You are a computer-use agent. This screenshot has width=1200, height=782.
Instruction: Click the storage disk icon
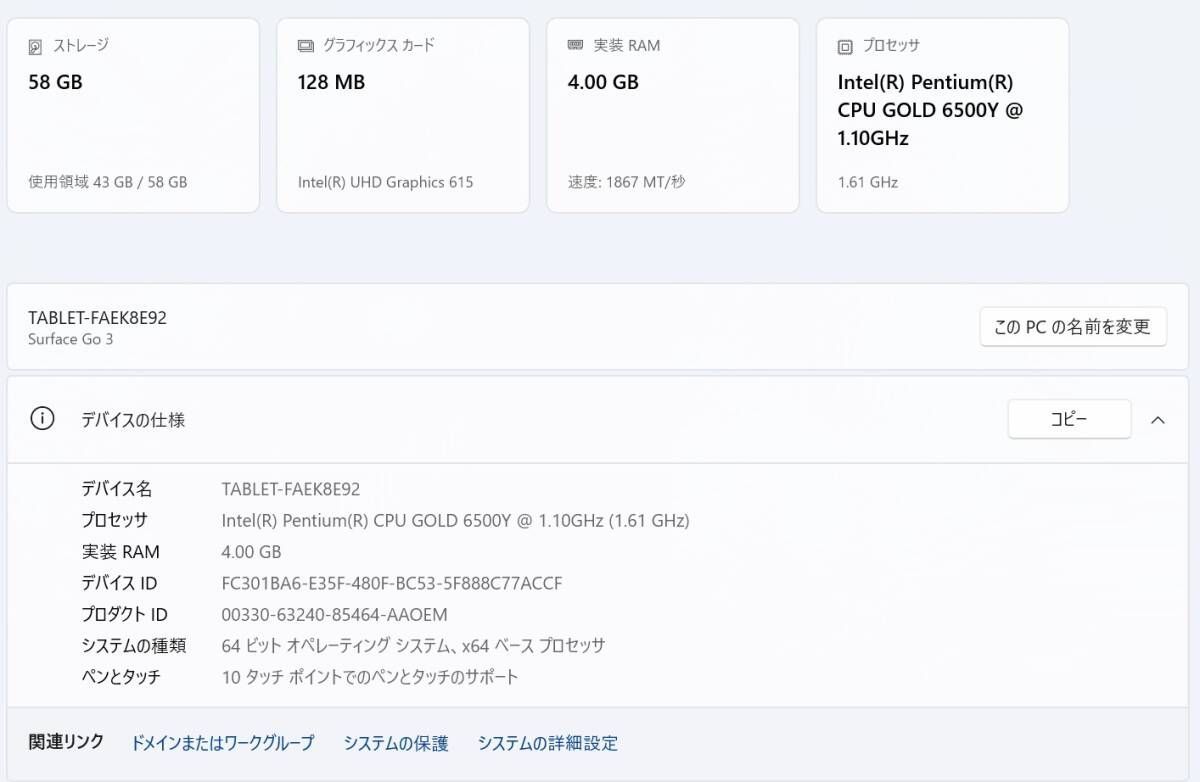(36, 46)
